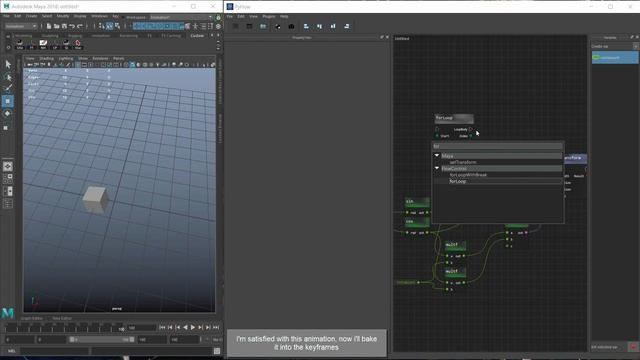Play animation backwards in Maya
The image size is (640, 360).
click(x=185, y=327)
